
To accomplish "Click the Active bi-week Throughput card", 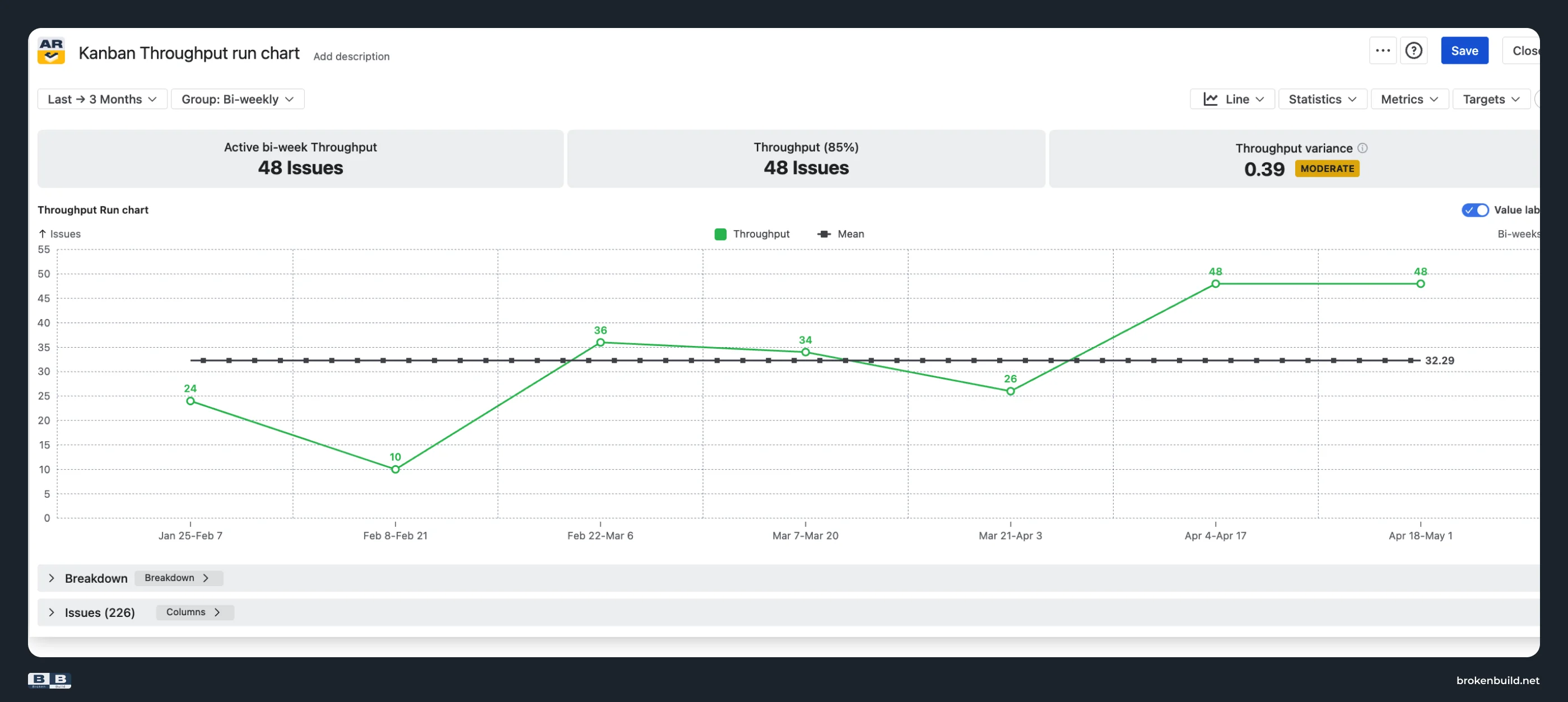I will pyautogui.click(x=300, y=158).
